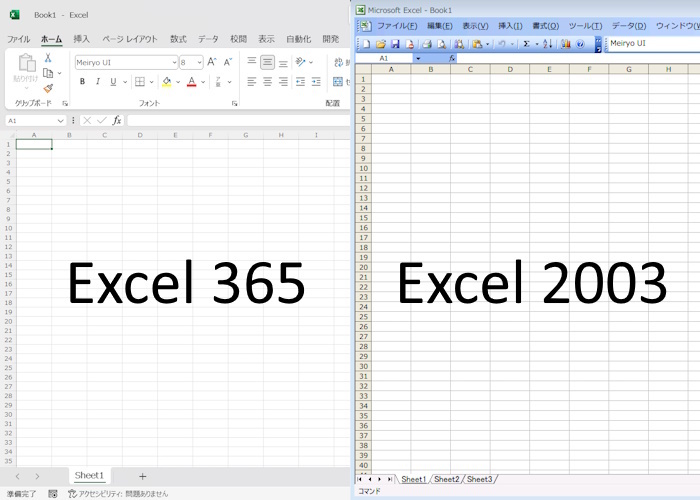Click the Accessibility status icon in Excel 365 status bar
The image size is (700, 500).
pos(72,494)
